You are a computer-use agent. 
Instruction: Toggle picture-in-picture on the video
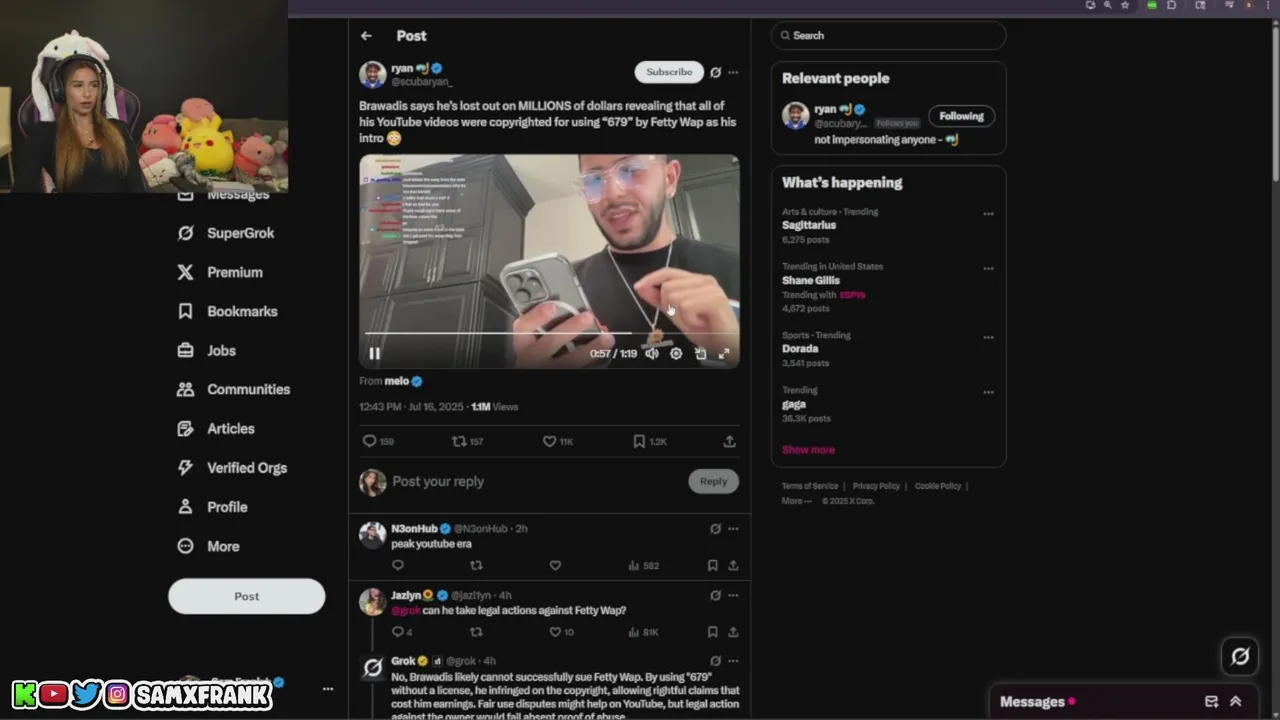[700, 353]
